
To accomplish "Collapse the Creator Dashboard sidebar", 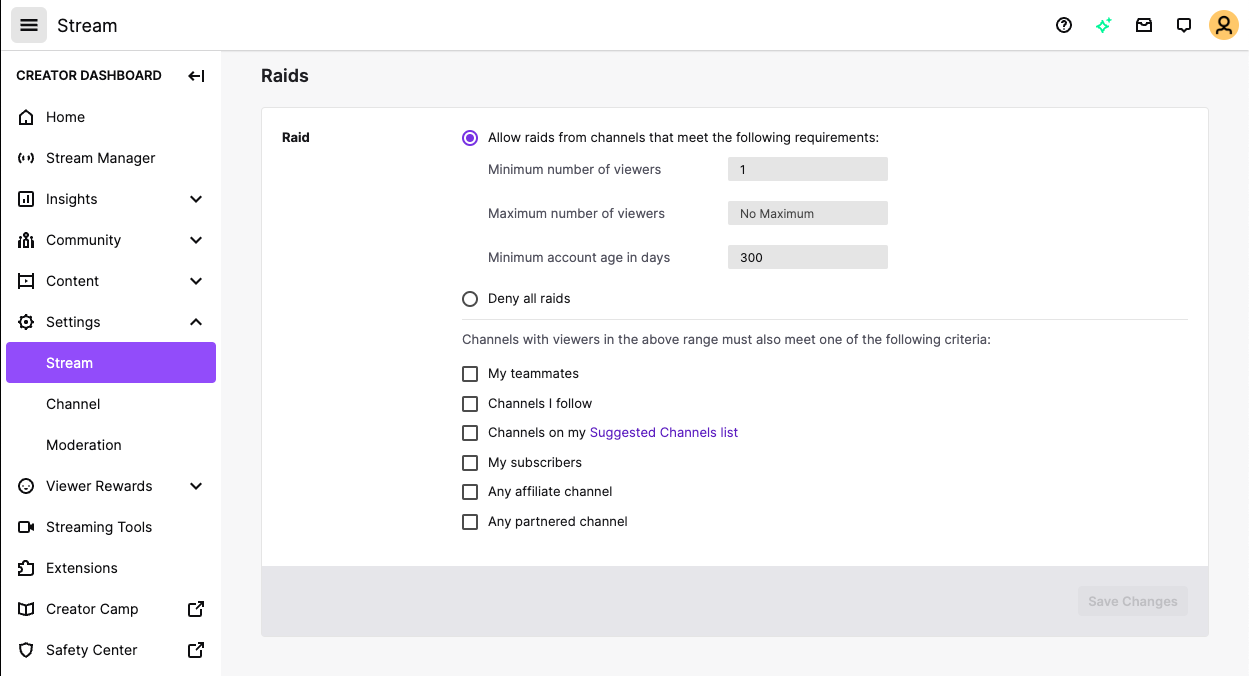I will [196, 76].
